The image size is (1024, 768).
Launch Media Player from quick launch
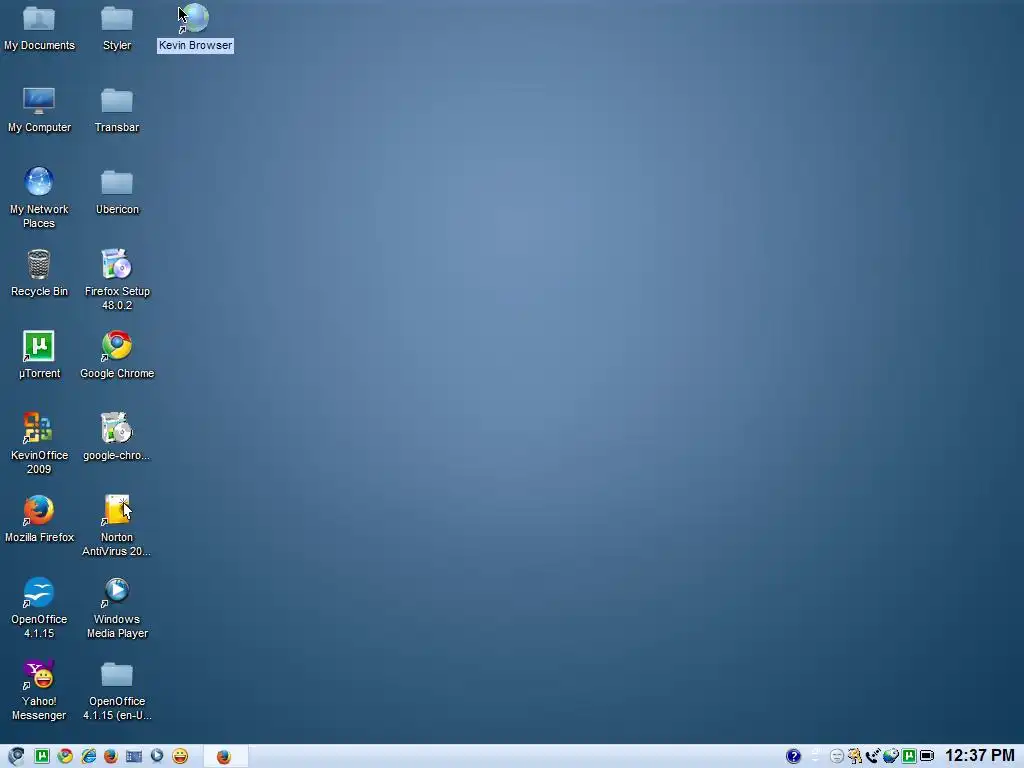[x=157, y=756]
